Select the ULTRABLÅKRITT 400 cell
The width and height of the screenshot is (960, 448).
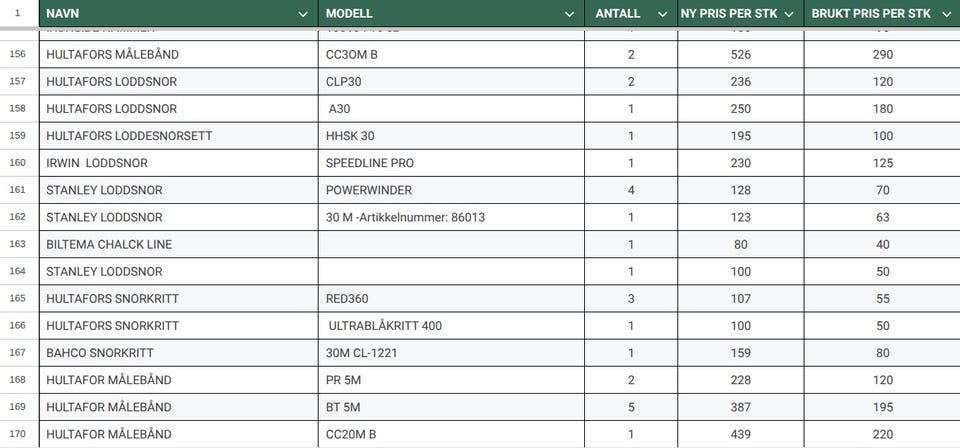(451, 326)
